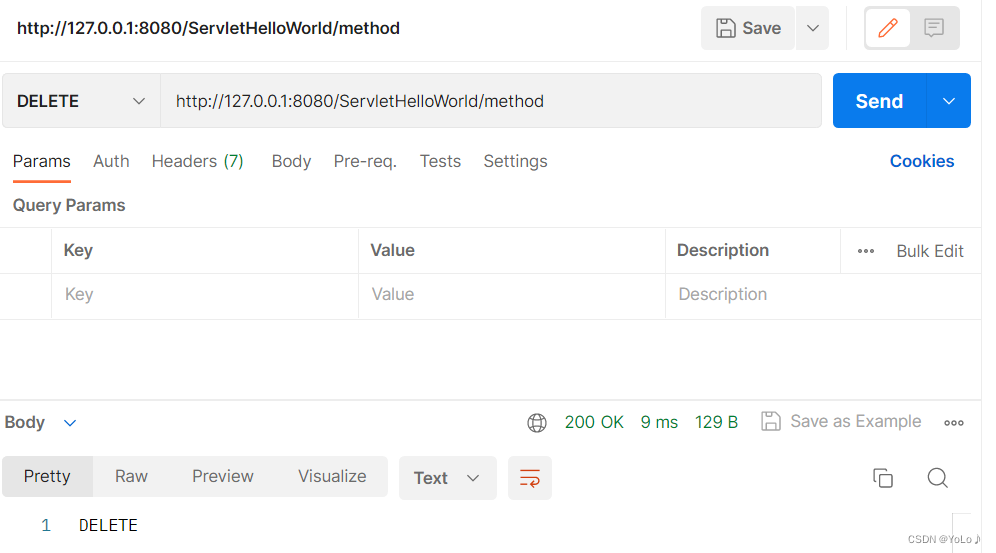Open the Tests tab
The image size is (996, 553).
point(440,161)
